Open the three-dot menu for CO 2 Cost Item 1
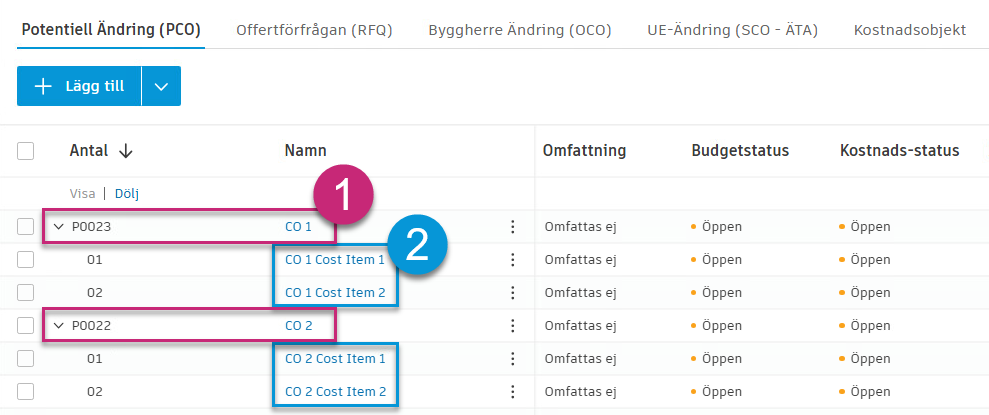Image resolution: width=989 pixels, height=415 pixels. [513, 359]
